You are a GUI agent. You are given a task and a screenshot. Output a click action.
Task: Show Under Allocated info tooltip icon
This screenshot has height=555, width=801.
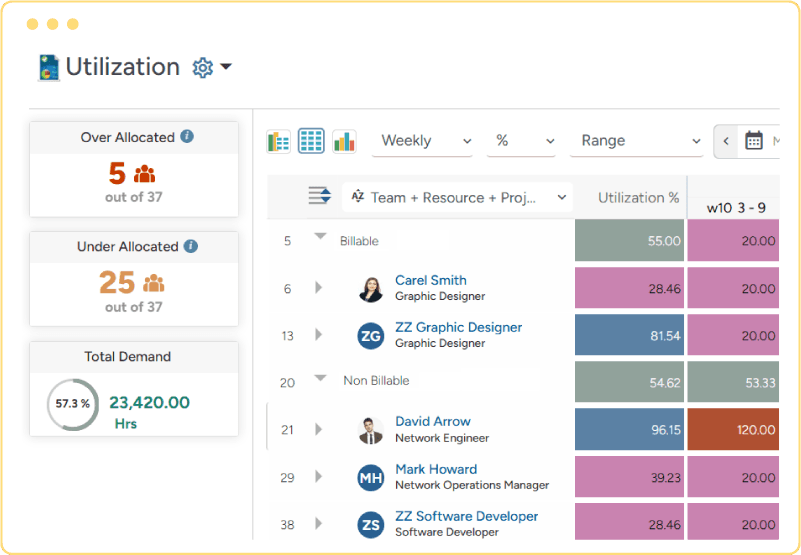[191, 246]
